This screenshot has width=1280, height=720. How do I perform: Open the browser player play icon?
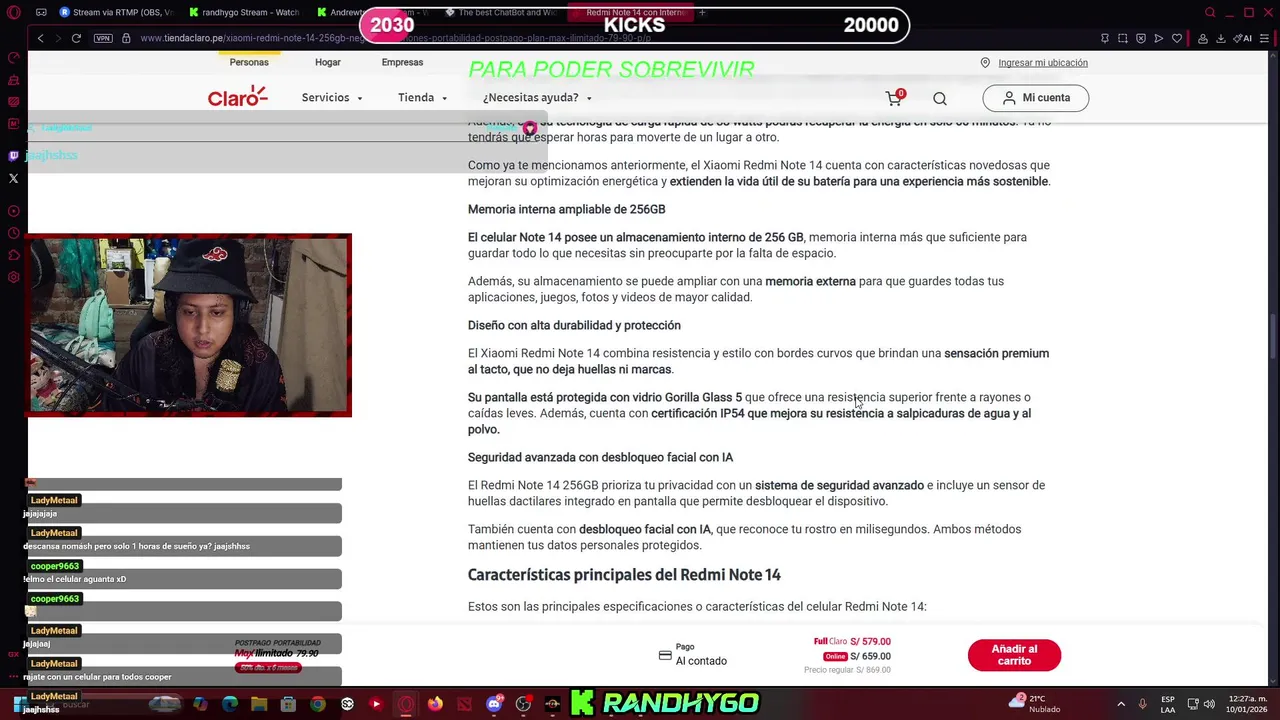[x=1159, y=38]
